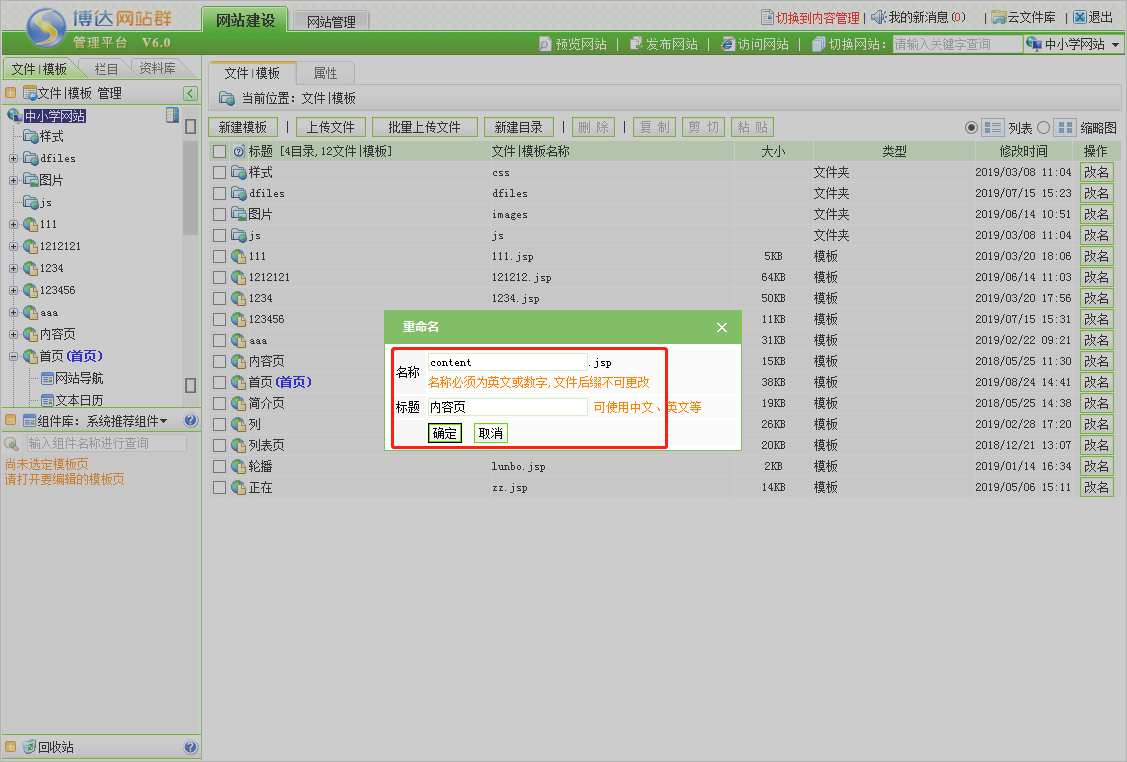Close the rename (重命名) dialog
1127x762 pixels.
click(722, 327)
